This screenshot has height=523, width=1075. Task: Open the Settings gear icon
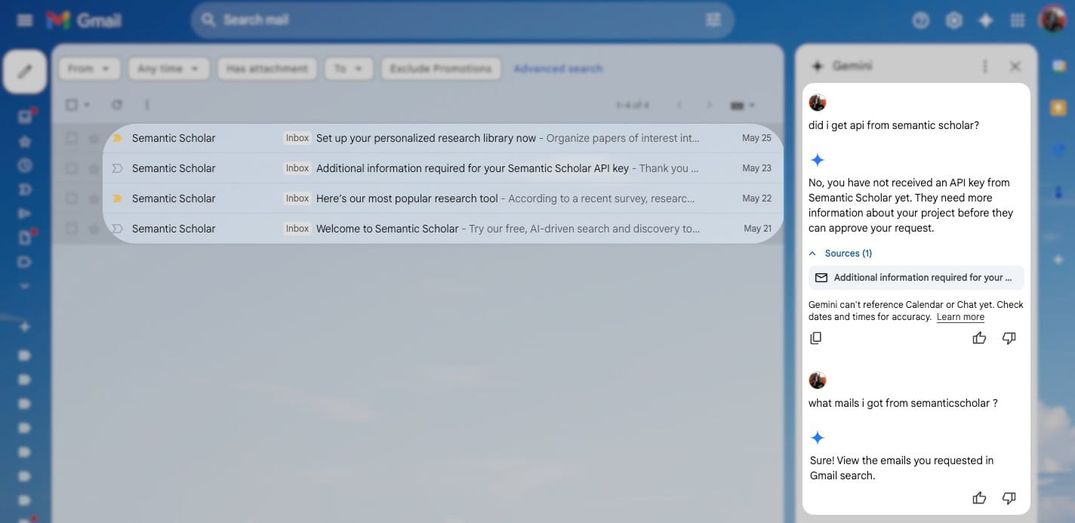click(x=954, y=21)
